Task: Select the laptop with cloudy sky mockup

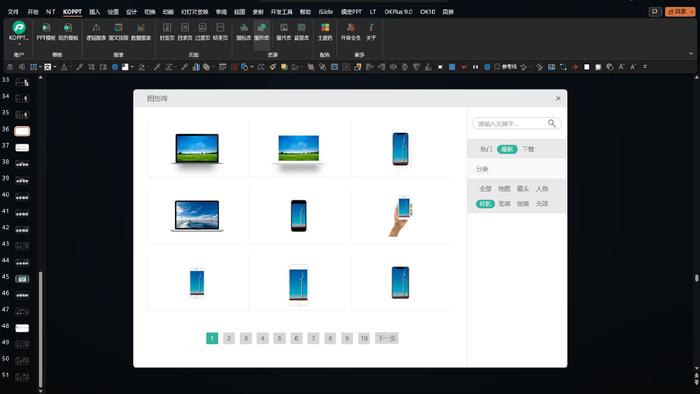Action: (x=197, y=216)
